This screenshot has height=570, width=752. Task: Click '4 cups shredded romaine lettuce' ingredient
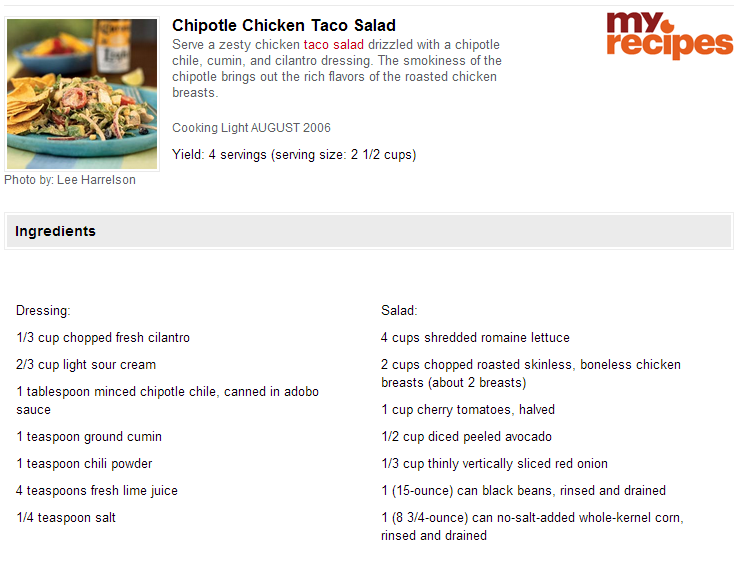tap(475, 337)
